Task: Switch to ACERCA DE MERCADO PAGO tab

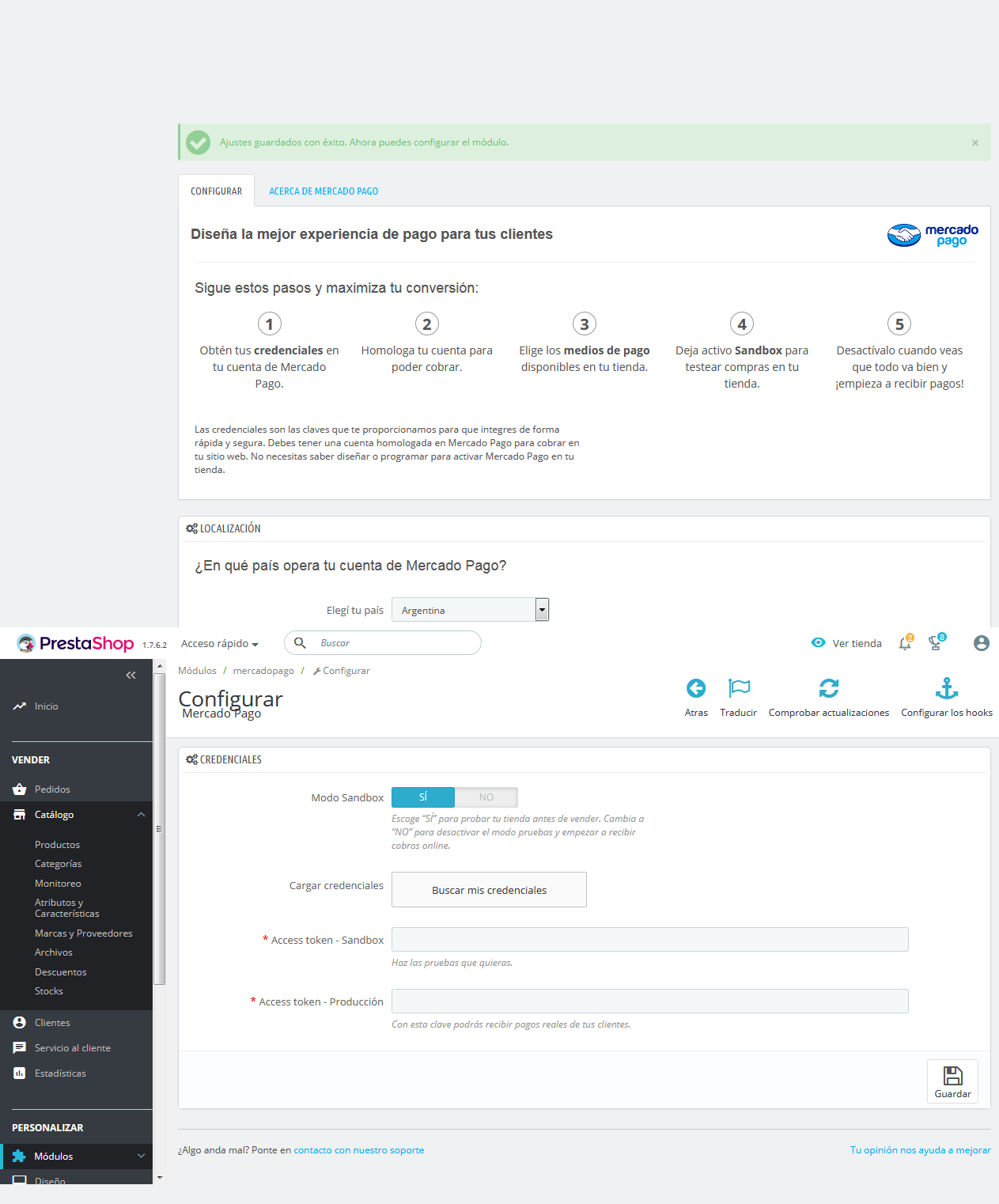Action: pyautogui.click(x=324, y=191)
